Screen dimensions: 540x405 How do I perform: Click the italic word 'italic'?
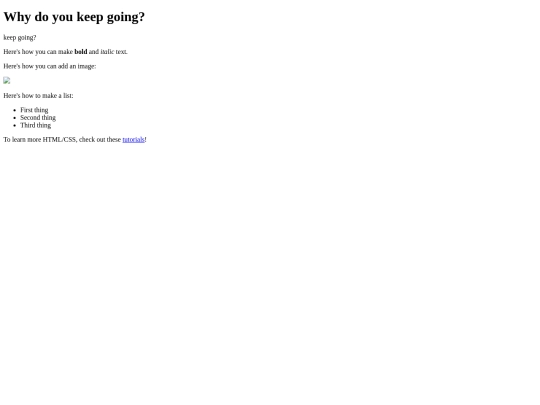click(x=107, y=52)
